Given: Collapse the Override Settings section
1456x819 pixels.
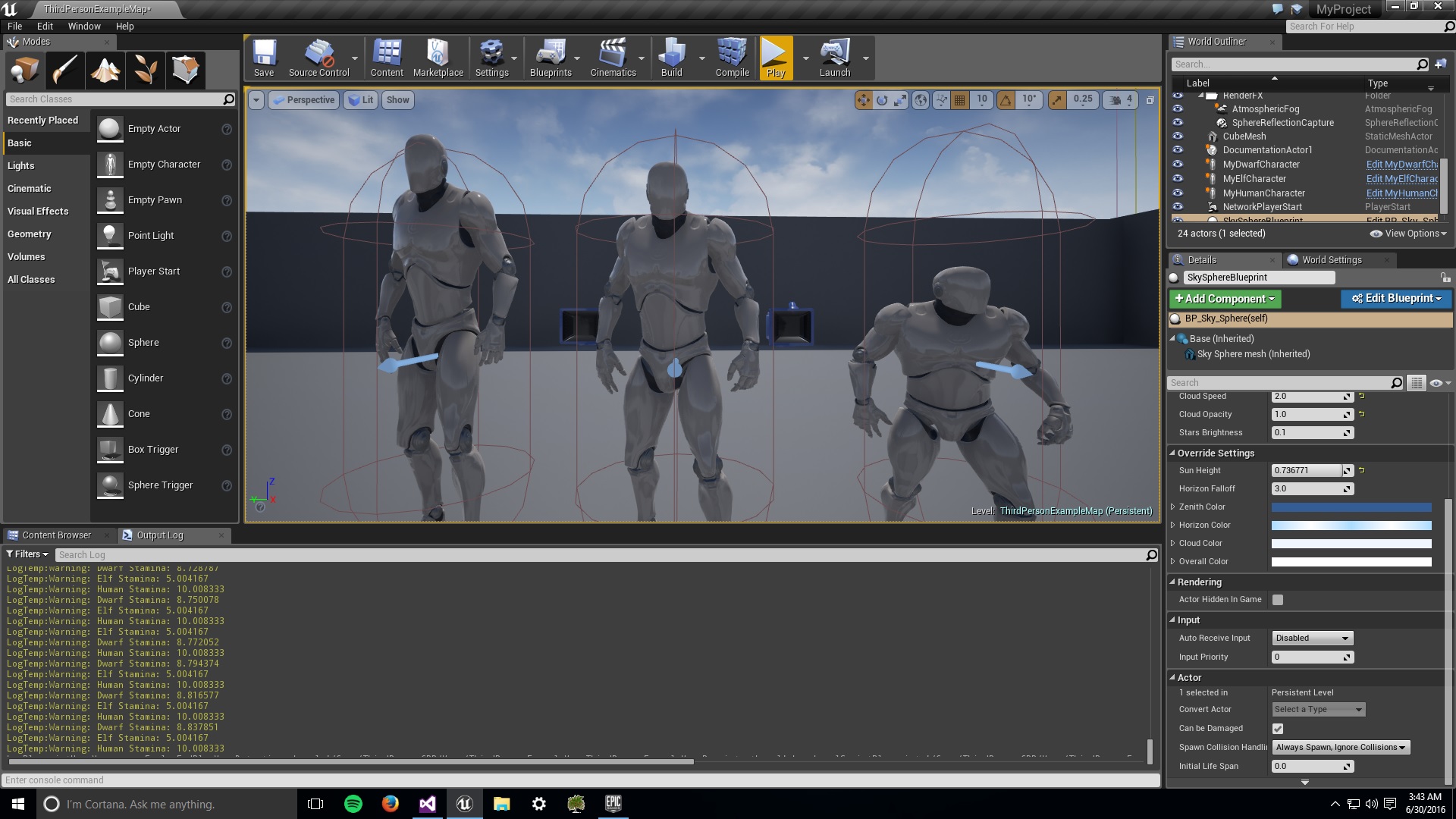Looking at the screenshot, I should coord(1172,453).
